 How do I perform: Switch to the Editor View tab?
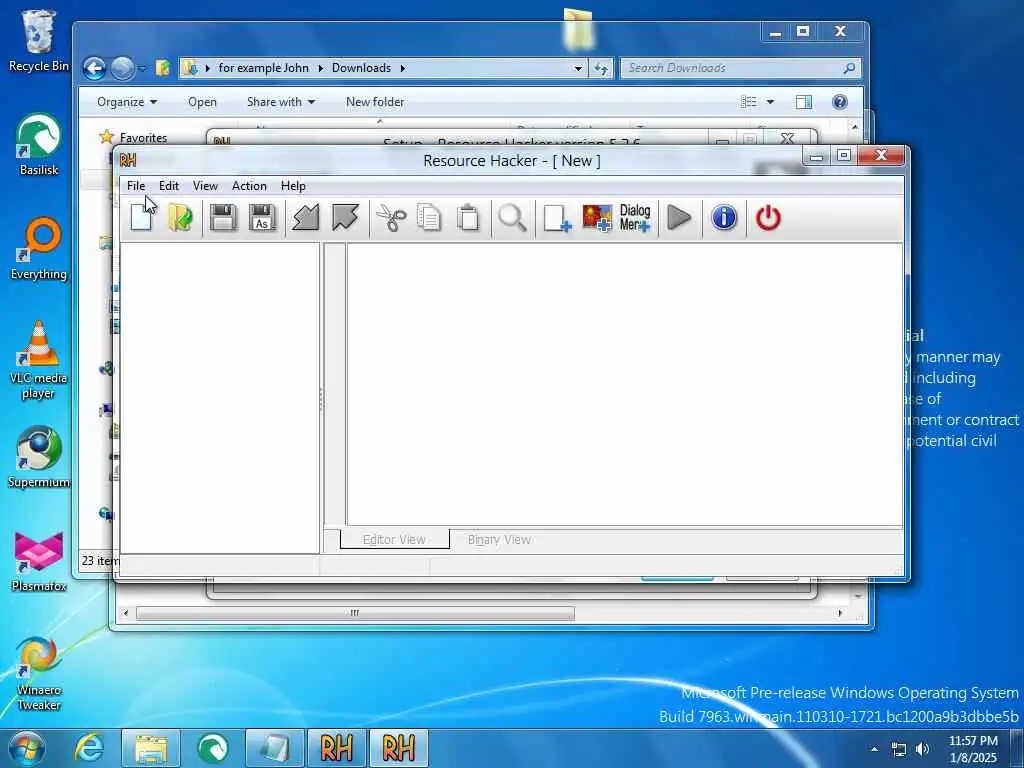(394, 539)
